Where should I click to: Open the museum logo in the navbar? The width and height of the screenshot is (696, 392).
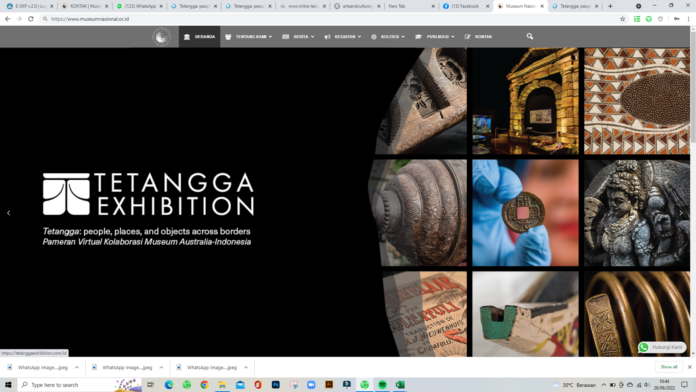click(161, 36)
